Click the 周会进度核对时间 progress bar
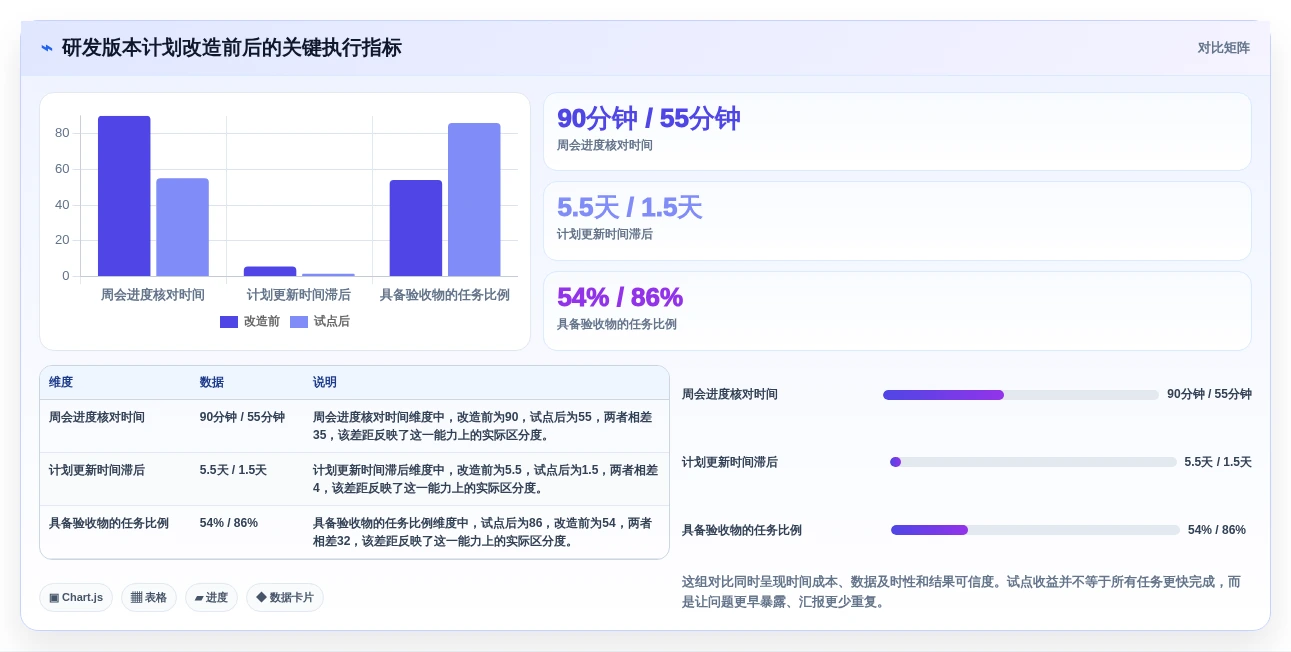The height and width of the screenshot is (652, 1291). pyautogui.click(x=1021, y=395)
